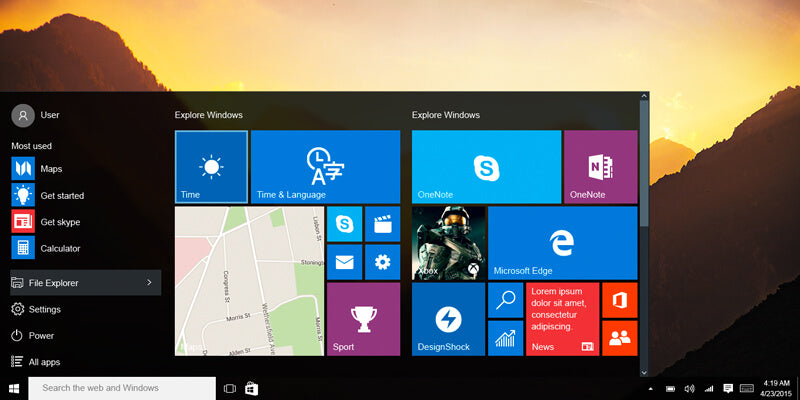Image resolution: width=800 pixels, height=400 pixels.
Task: Click the Start menu scrollbar down arrow
Action: tap(644, 370)
